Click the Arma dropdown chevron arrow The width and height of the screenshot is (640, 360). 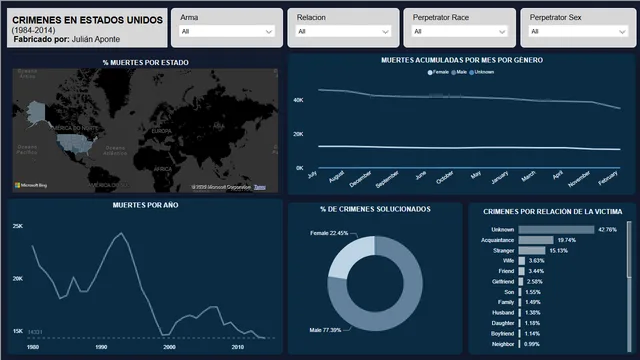coord(269,32)
